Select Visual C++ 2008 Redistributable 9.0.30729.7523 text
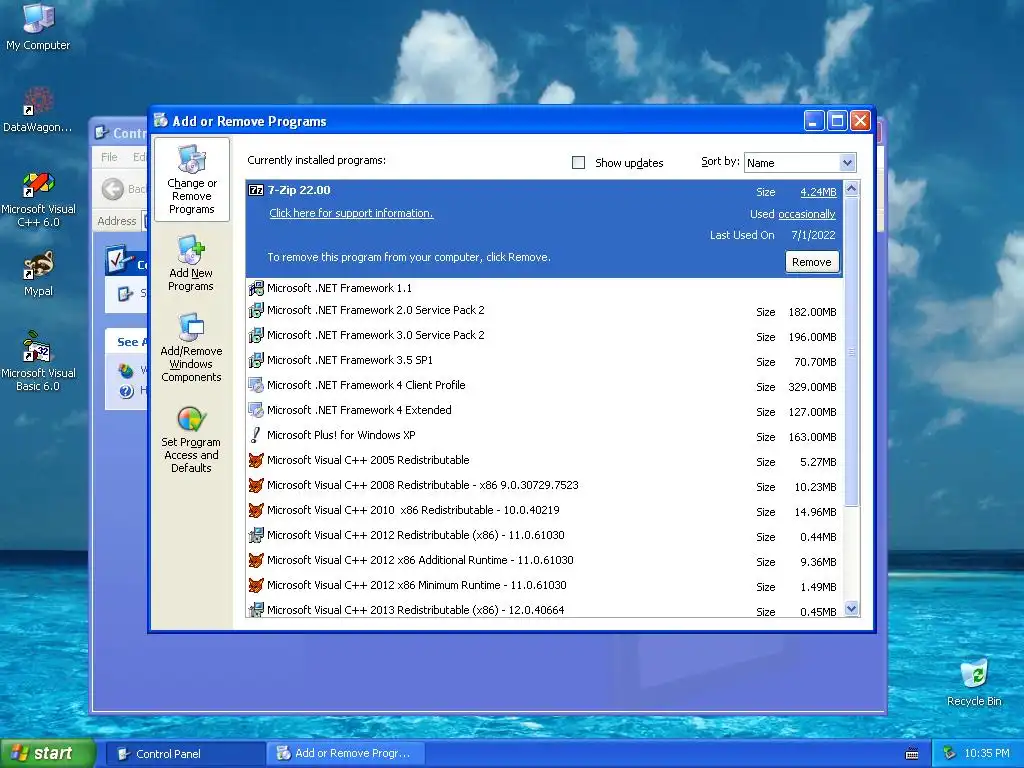Screen dimensions: 1024x768 [x=423, y=485]
